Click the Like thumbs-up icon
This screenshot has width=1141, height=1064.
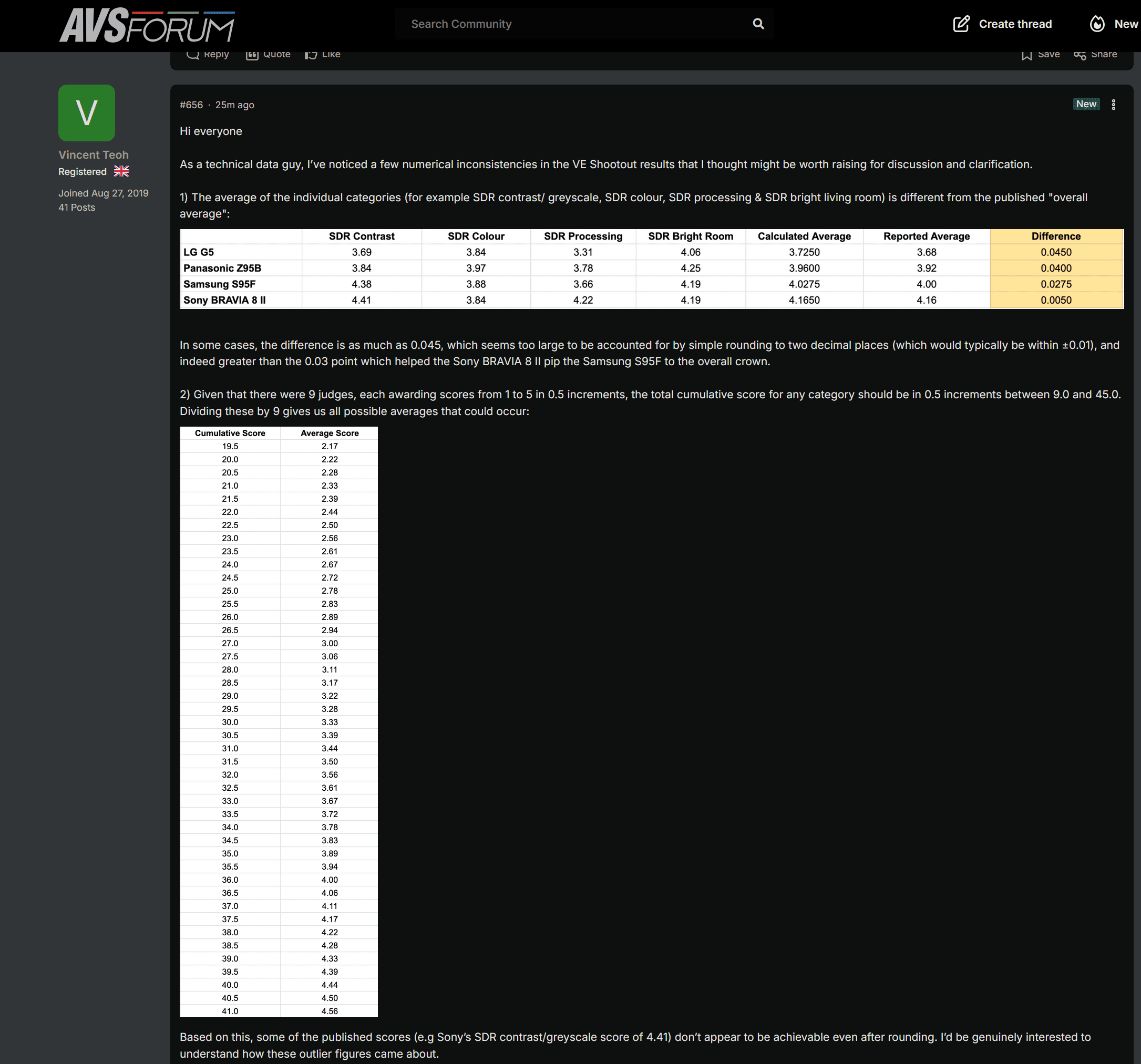(311, 54)
